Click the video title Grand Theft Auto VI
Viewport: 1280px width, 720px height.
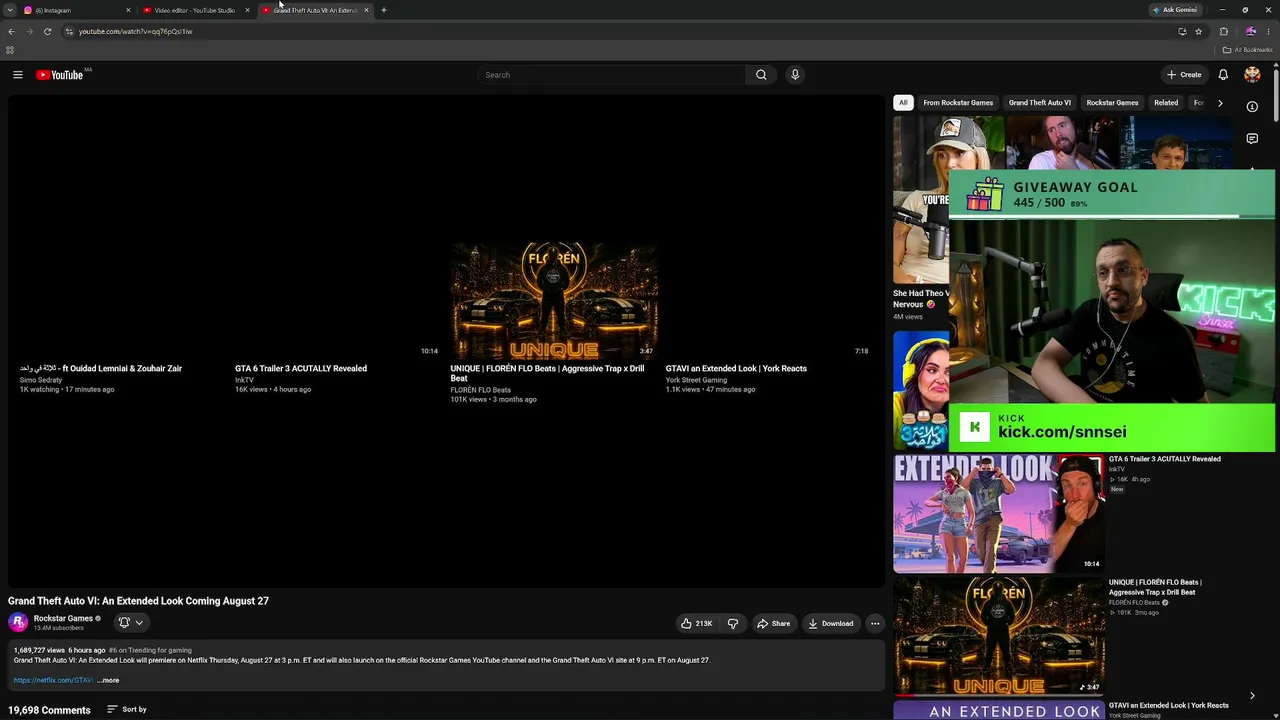(138, 601)
